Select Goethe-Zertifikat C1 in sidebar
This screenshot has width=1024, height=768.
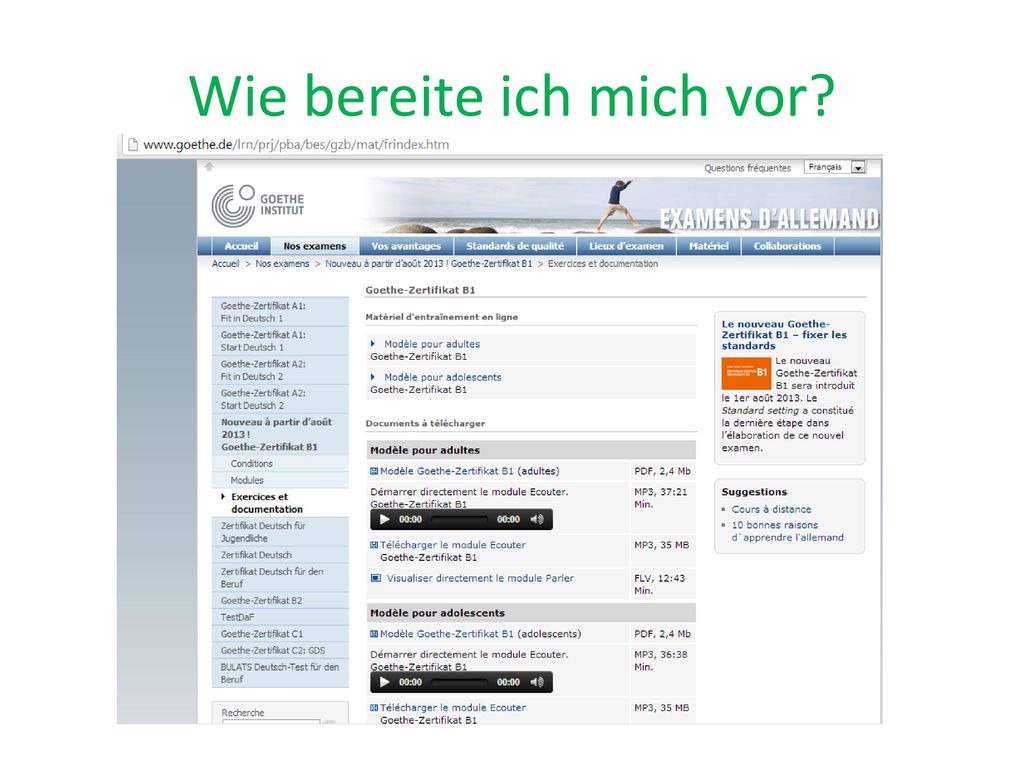tap(280, 634)
